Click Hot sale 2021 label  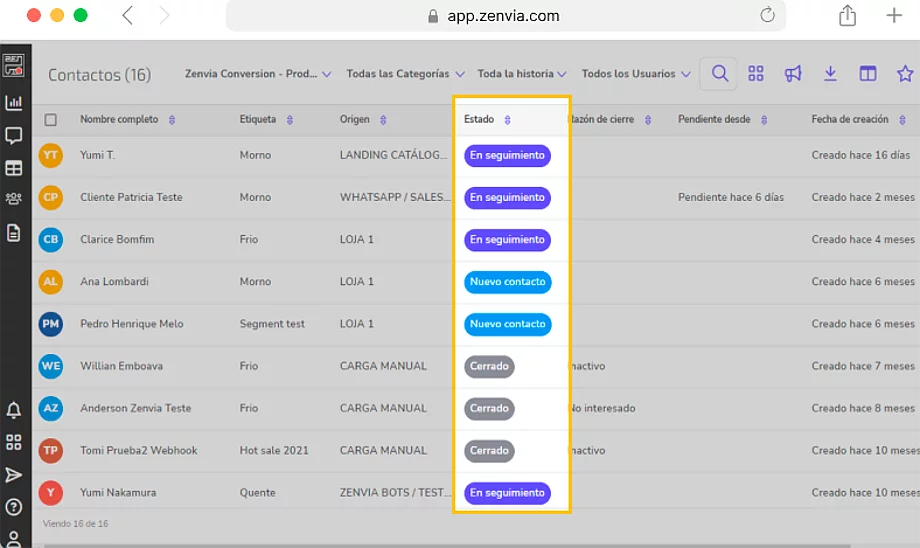tap(274, 451)
